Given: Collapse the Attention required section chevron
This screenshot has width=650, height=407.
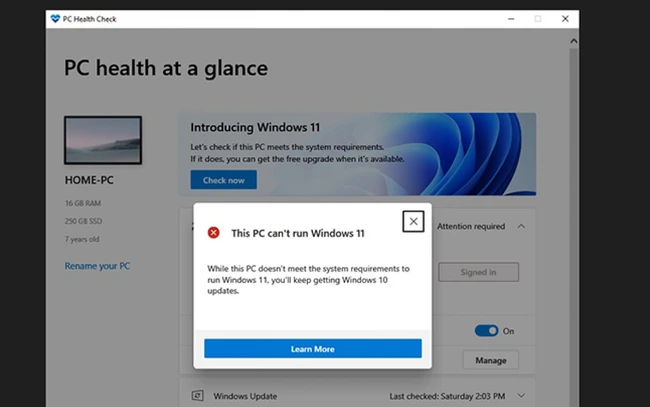Looking at the screenshot, I should click(x=521, y=226).
